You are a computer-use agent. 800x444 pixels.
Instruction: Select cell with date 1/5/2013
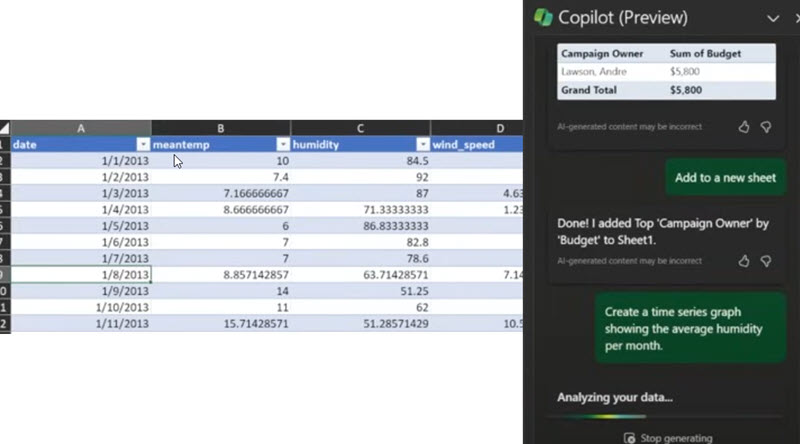[81, 226]
